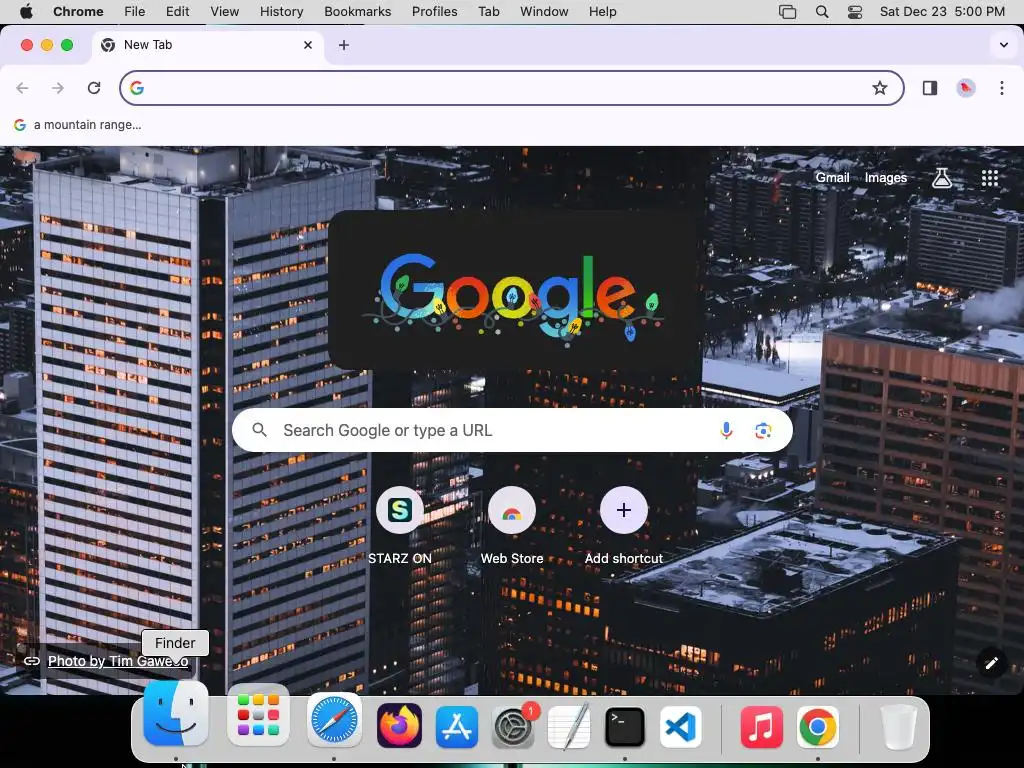Open the Window menu

pyautogui.click(x=544, y=12)
